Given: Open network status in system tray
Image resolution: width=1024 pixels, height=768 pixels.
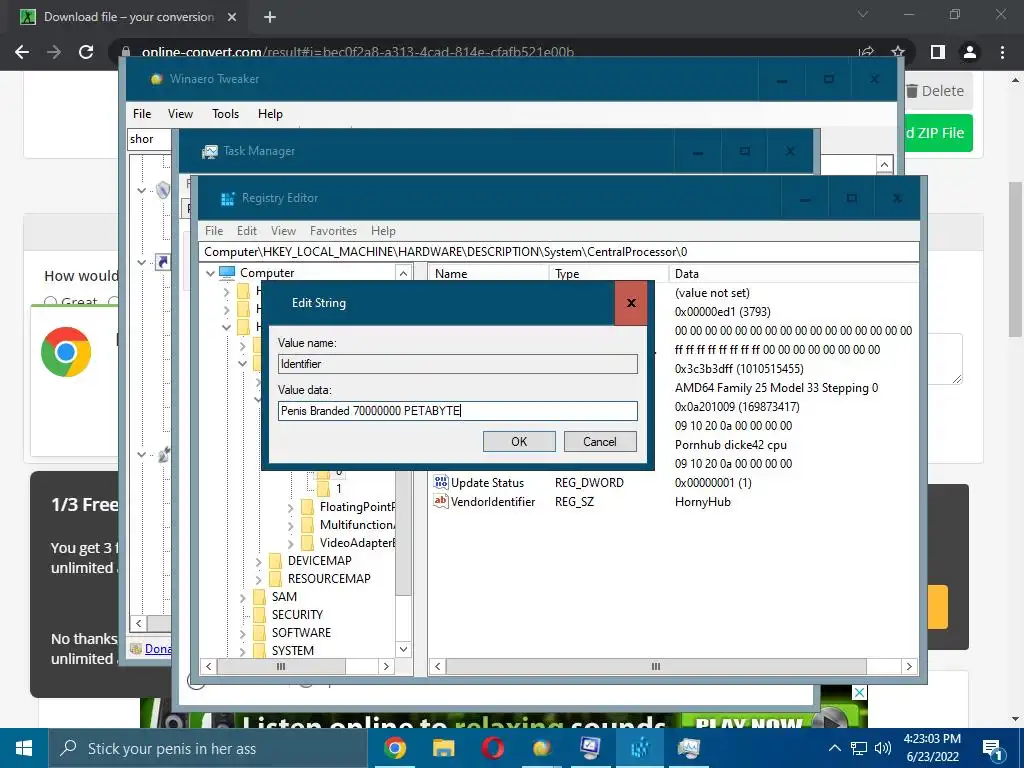Looking at the screenshot, I should click(859, 748).
